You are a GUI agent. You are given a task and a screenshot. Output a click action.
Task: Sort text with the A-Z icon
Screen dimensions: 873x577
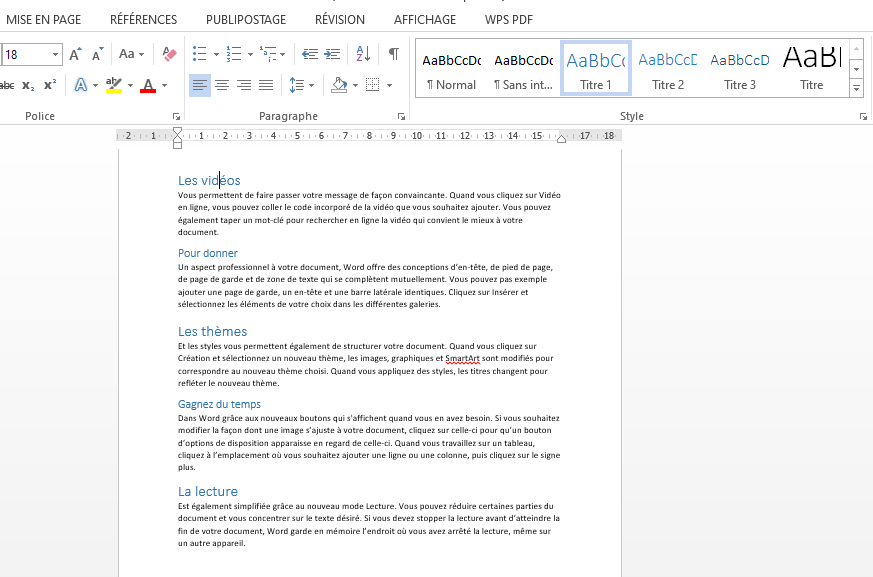tap(363, 54)
